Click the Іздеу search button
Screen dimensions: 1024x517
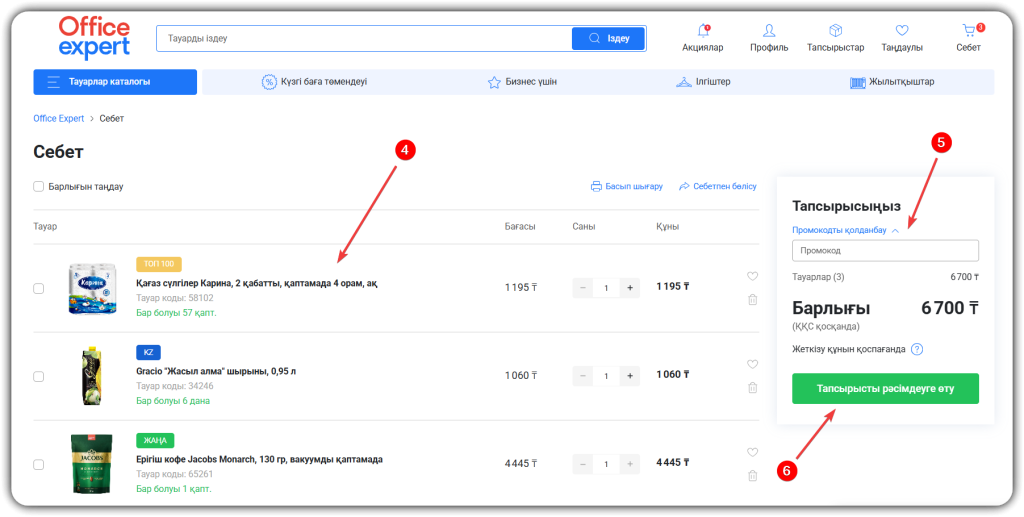point(608,39)
